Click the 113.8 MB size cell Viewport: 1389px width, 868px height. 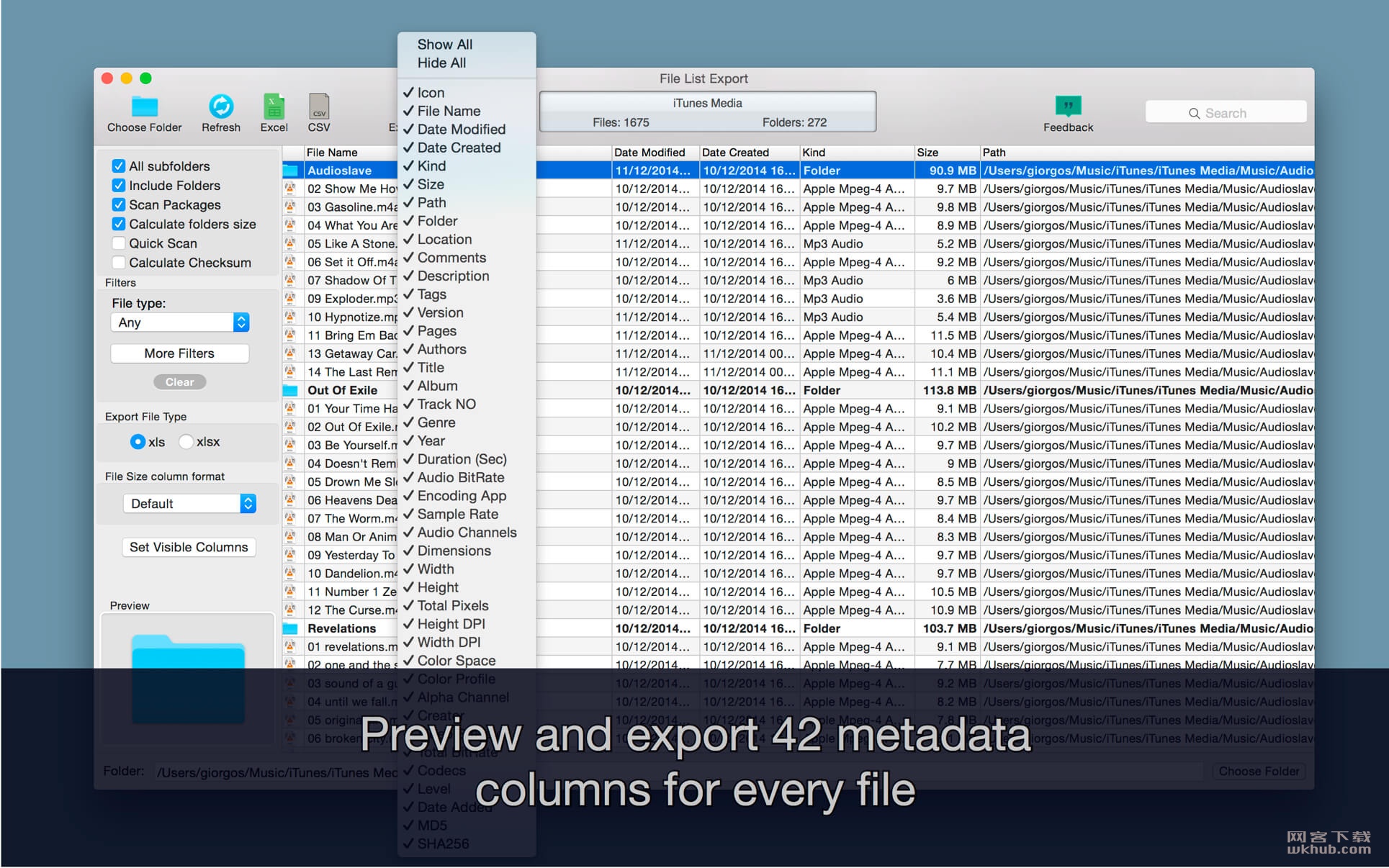(x=949, y=390)
